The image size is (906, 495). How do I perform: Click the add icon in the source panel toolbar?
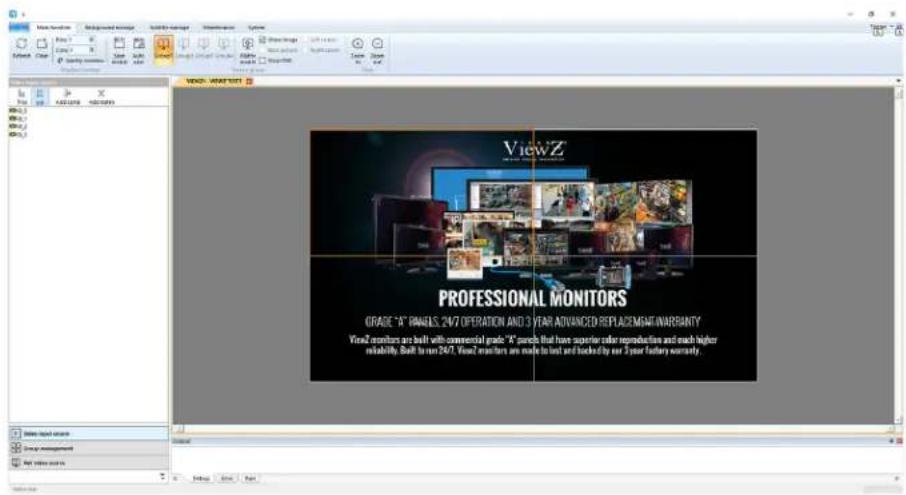click(x=68, y=96)
